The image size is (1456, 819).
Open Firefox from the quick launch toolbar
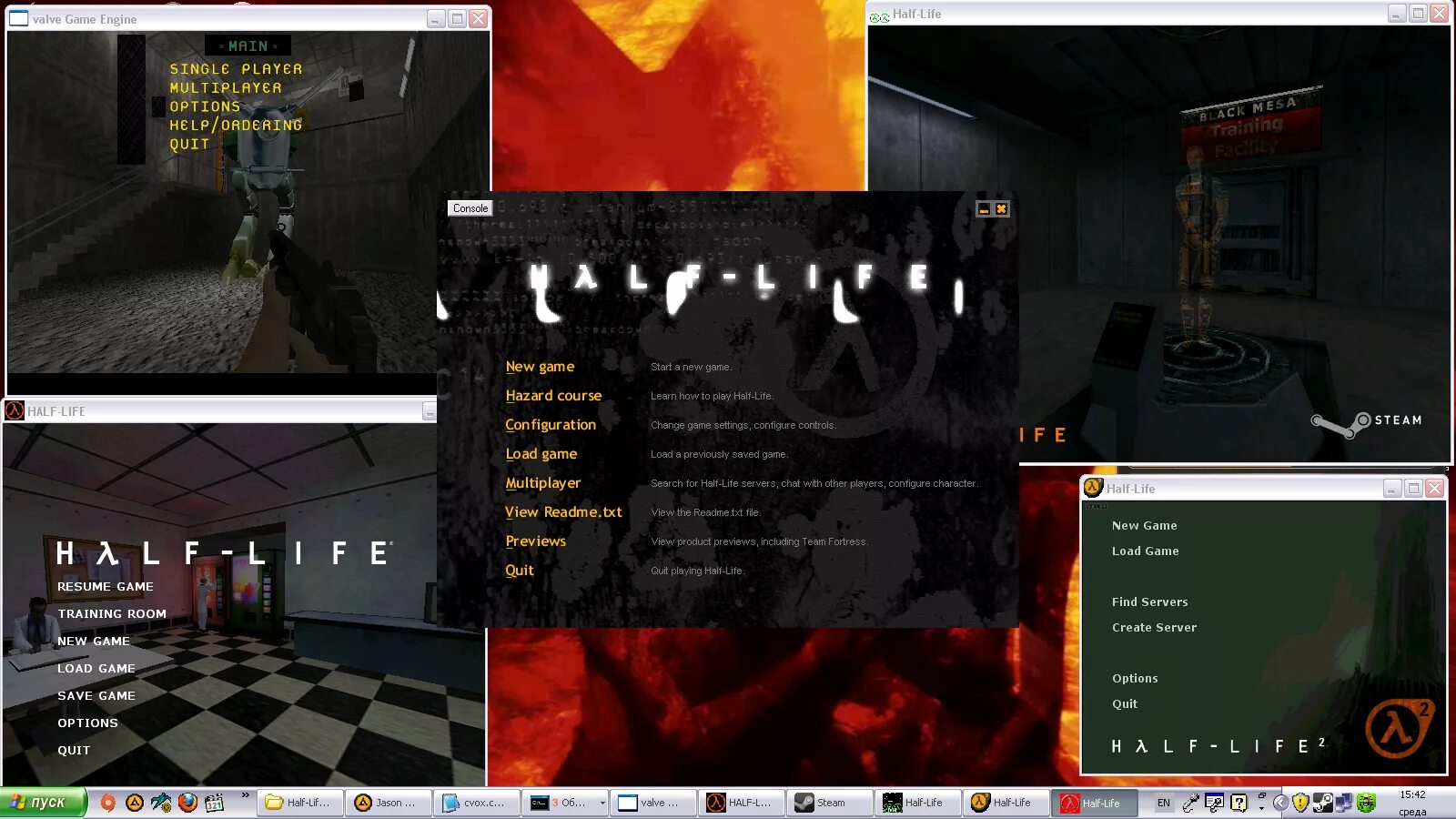187,804
